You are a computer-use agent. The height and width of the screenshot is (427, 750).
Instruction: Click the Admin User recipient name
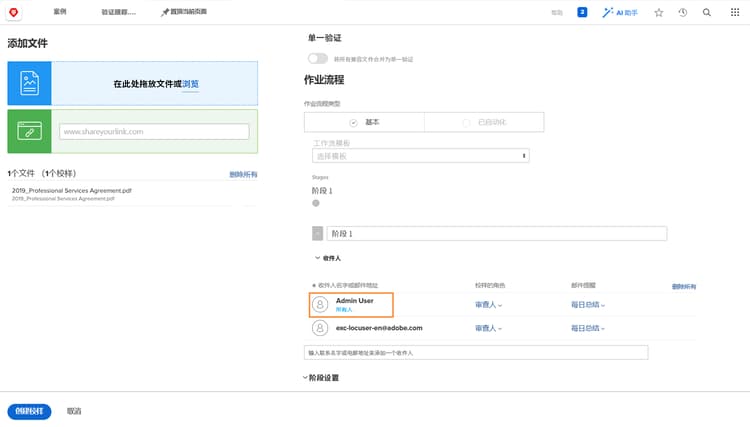click(354, 301)
